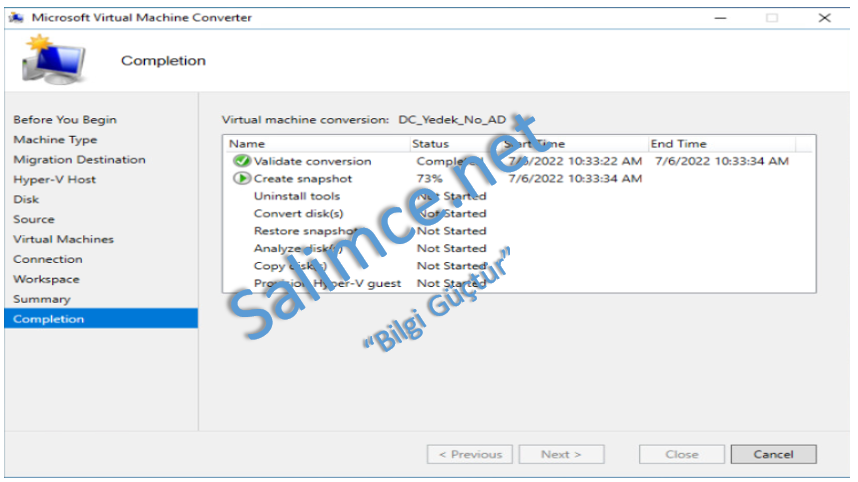Click the highlighted Completion step
858x482 pixels.
[x=49, y=319]
